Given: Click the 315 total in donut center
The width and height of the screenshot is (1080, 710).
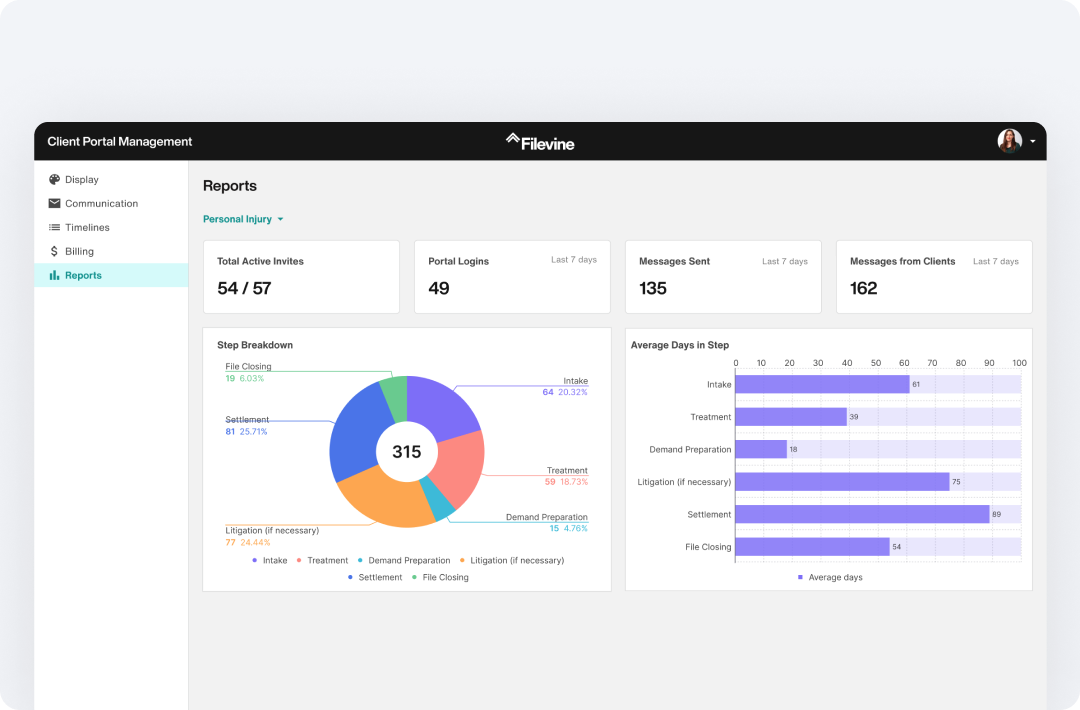Looking at the screenshot, I should pyautogui.click(x=407, y=452).
